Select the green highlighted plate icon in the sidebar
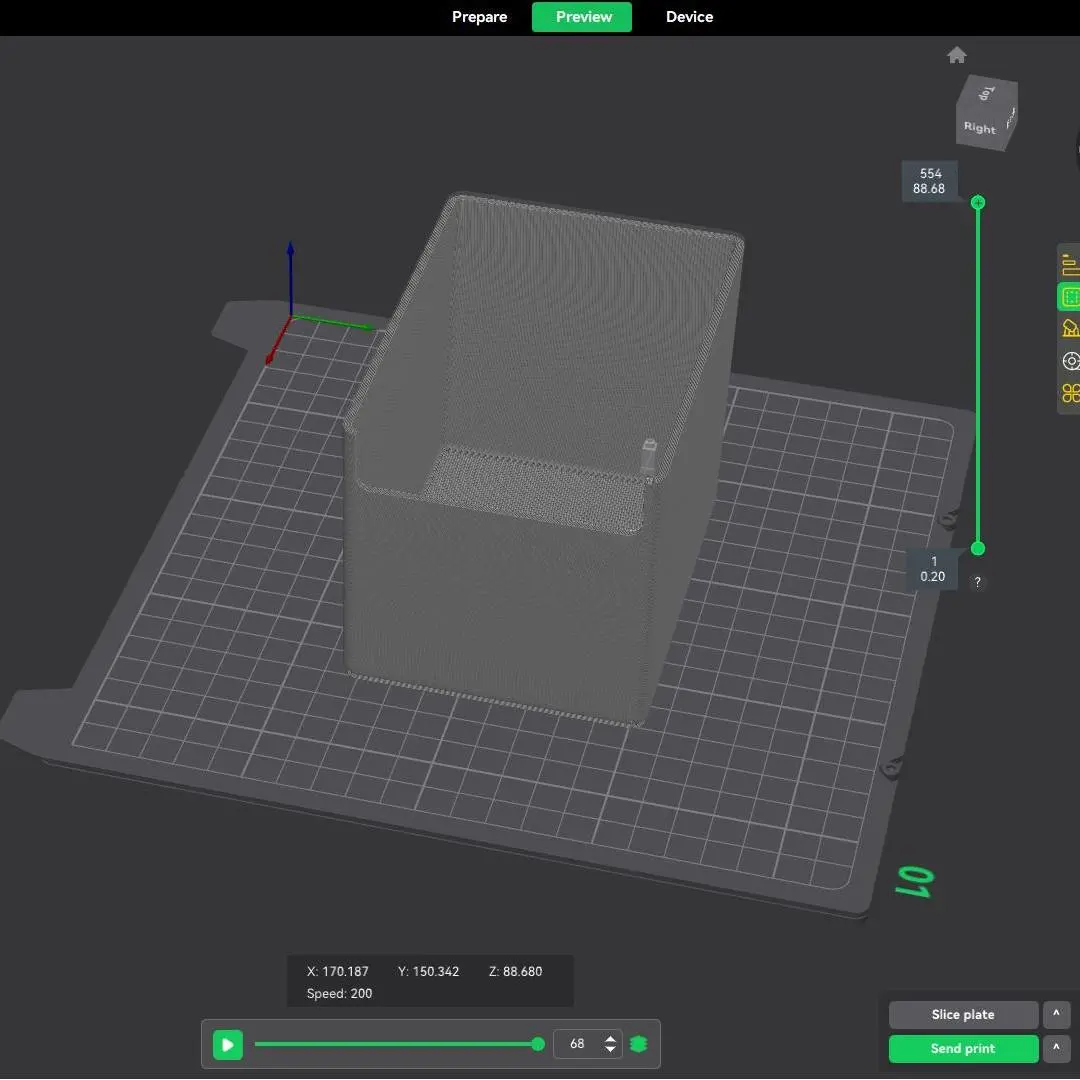Viewport: 1080px width, 1080px height. click(x=1070, y=297)
